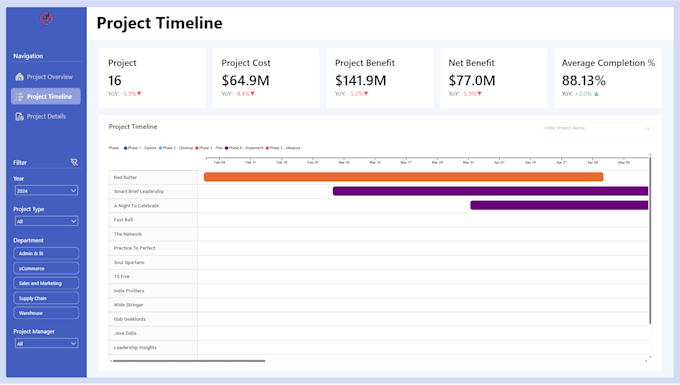Clear all filters with the eraser icon
Viewport: 680px width, 385px height.
pos(74,162)
